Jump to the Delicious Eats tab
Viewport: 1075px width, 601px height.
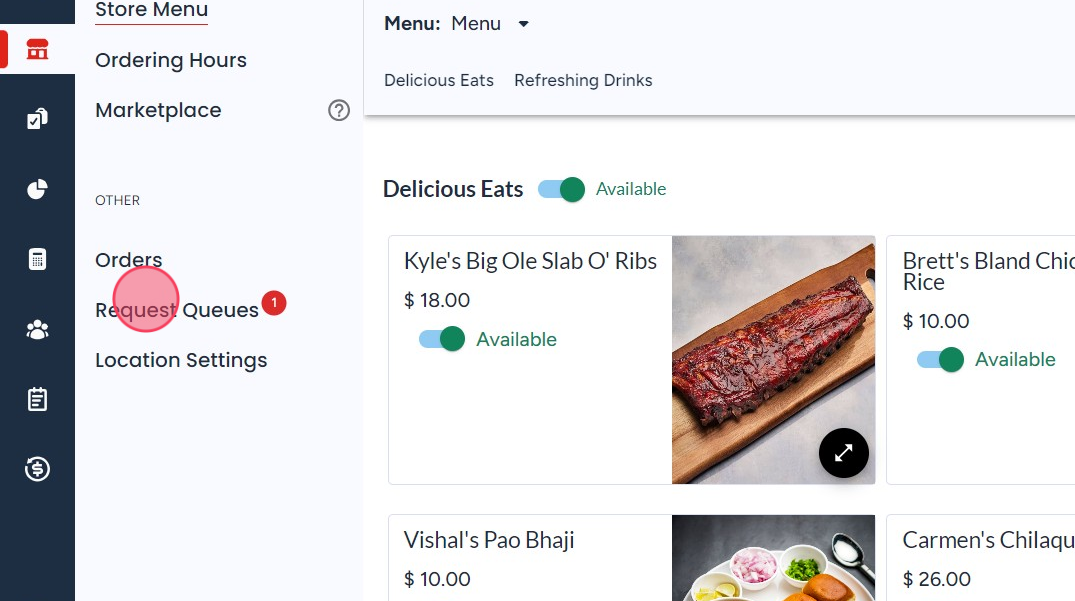[x=439, y=80]
